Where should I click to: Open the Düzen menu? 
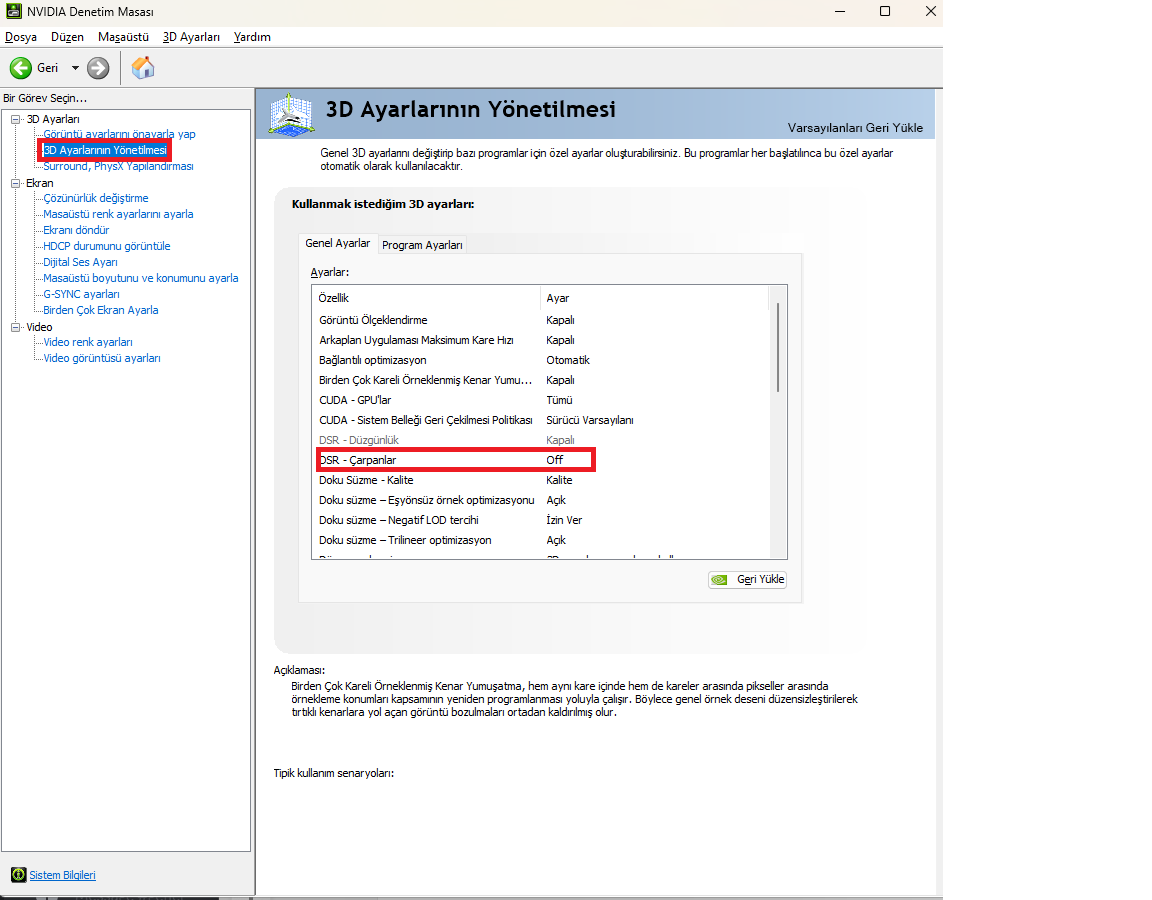(67, 37)
